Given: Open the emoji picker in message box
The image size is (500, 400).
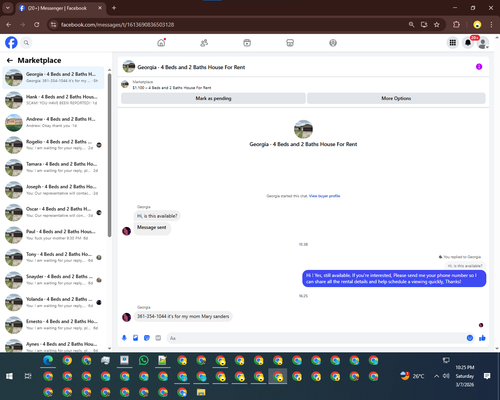Looking at the screenshot, I should [x=470, y=338].
